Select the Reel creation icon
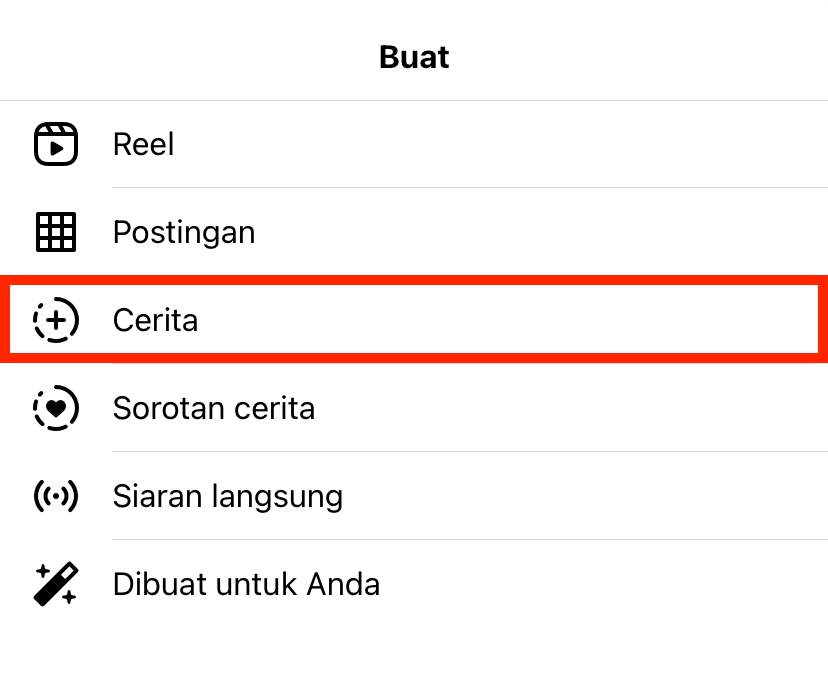 tap(56, 144)
